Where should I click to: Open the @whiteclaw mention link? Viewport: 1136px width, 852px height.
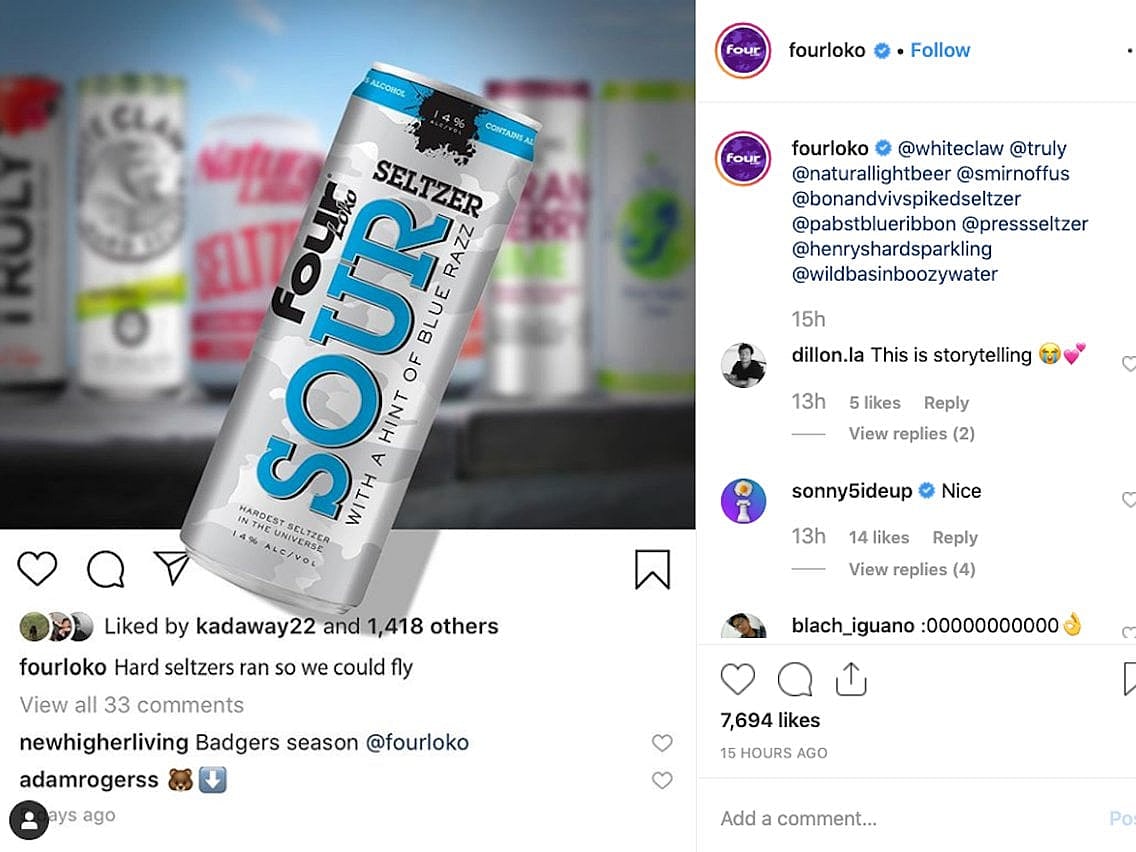click(x=950, y=148)
